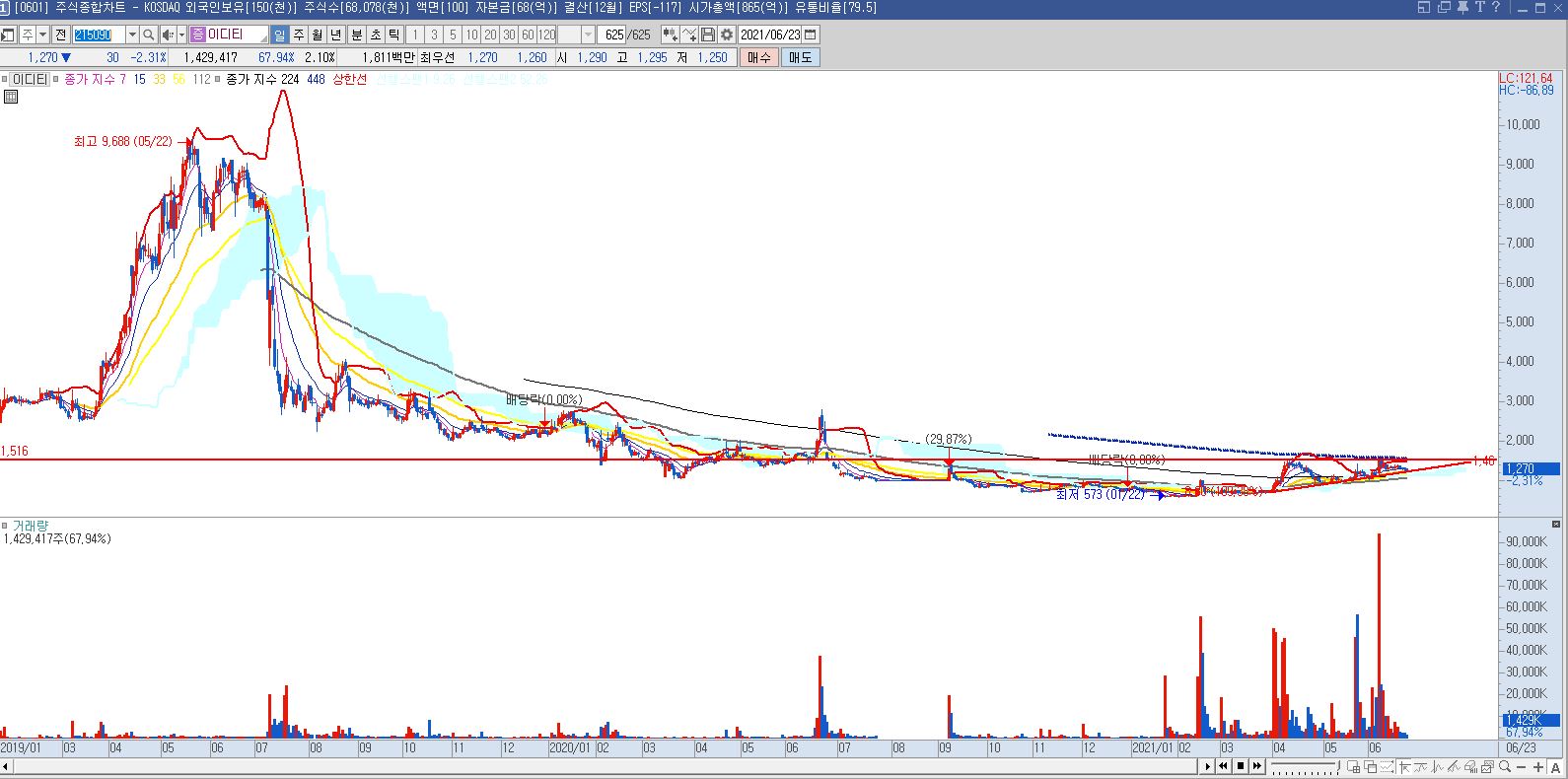Open chart settings gear icon
The width and height of the screenshot is (1568, 779).
pos(727,35)
